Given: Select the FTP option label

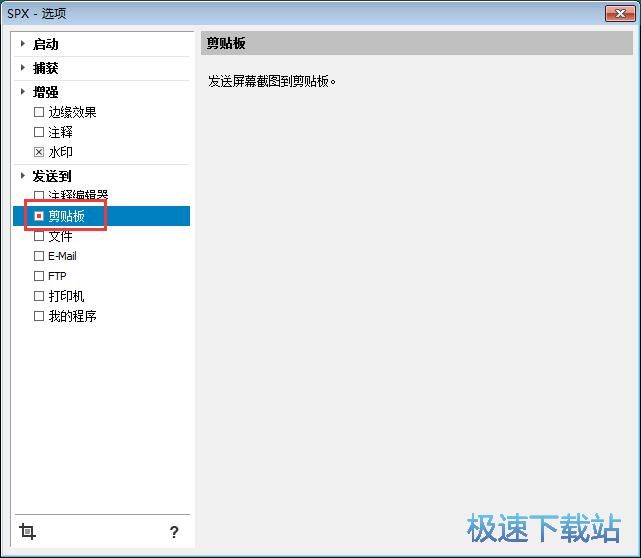Looking at the screenshot, I should [x=57, y=276].
